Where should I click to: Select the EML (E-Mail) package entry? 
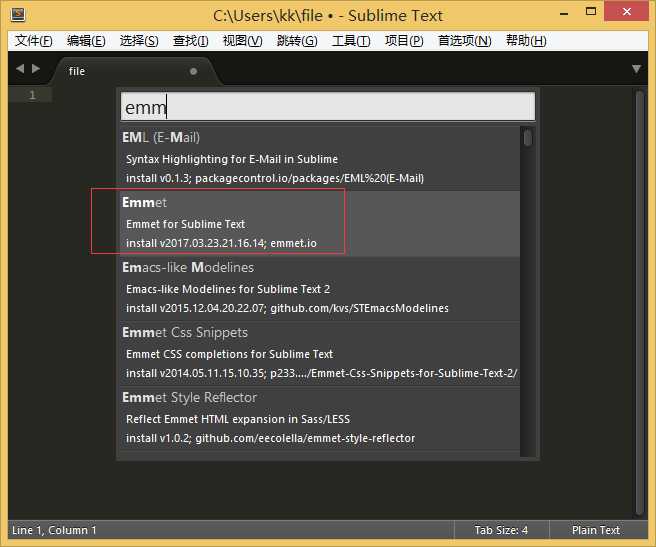(320, 158)
